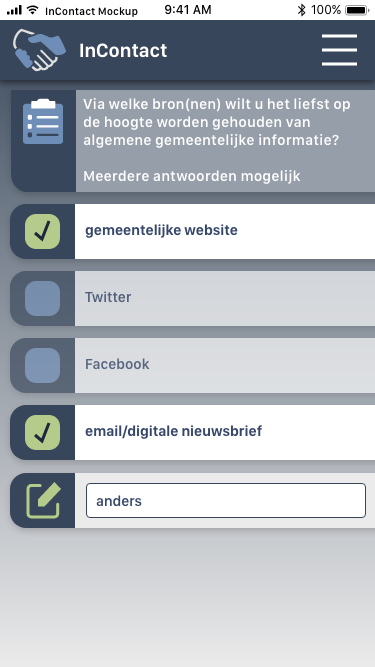Viewport: 375px width, 667px height.
Task: Tap the battery indicator icon
Action: click(357, 10)
